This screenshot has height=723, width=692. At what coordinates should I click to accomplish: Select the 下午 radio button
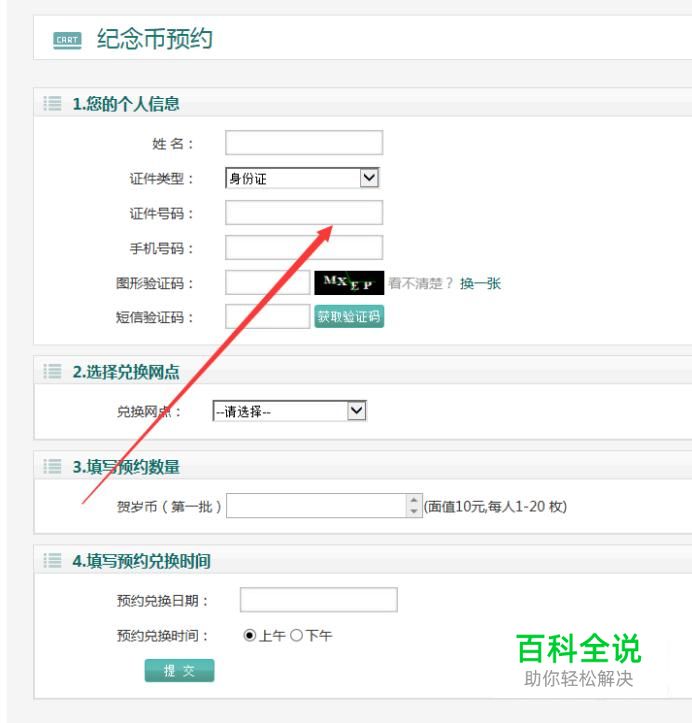click(x=296, y=635)
